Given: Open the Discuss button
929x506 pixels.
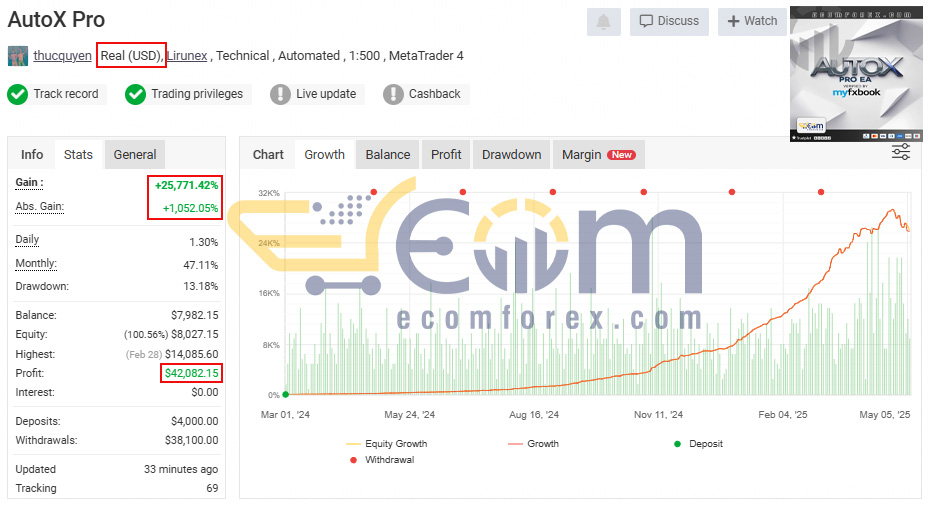Looking at the screenshot, I should 669,22.
